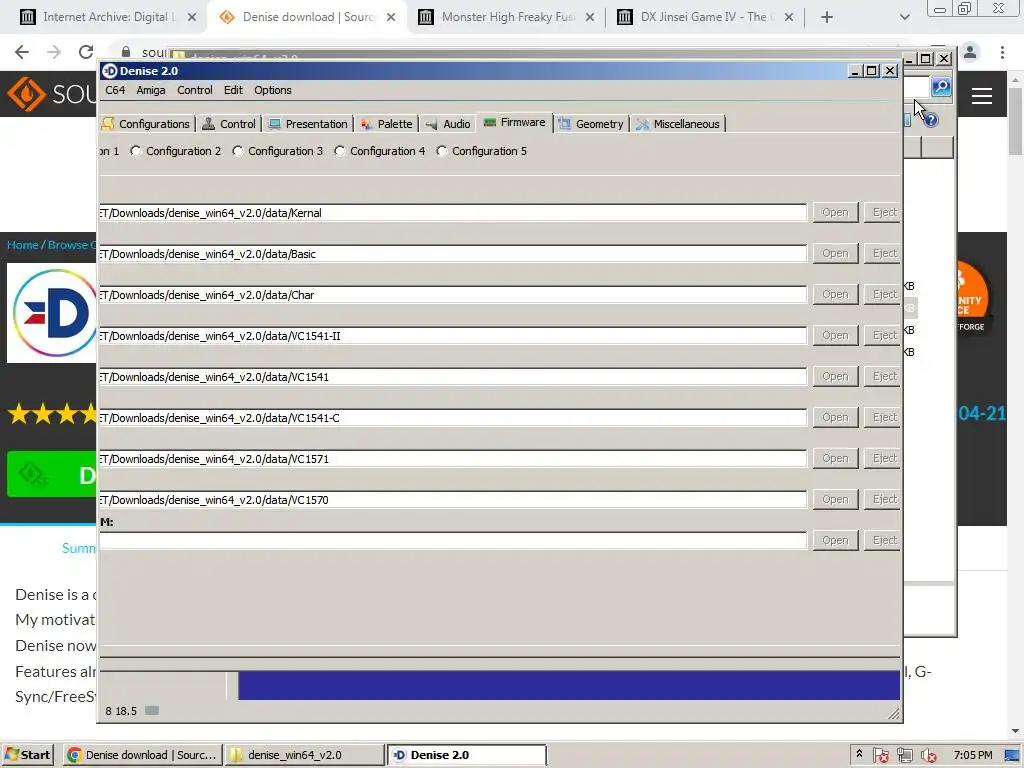The image size is (1024, 768).
Task: Click the SourceForge flame logo
Action: (26, 94)
